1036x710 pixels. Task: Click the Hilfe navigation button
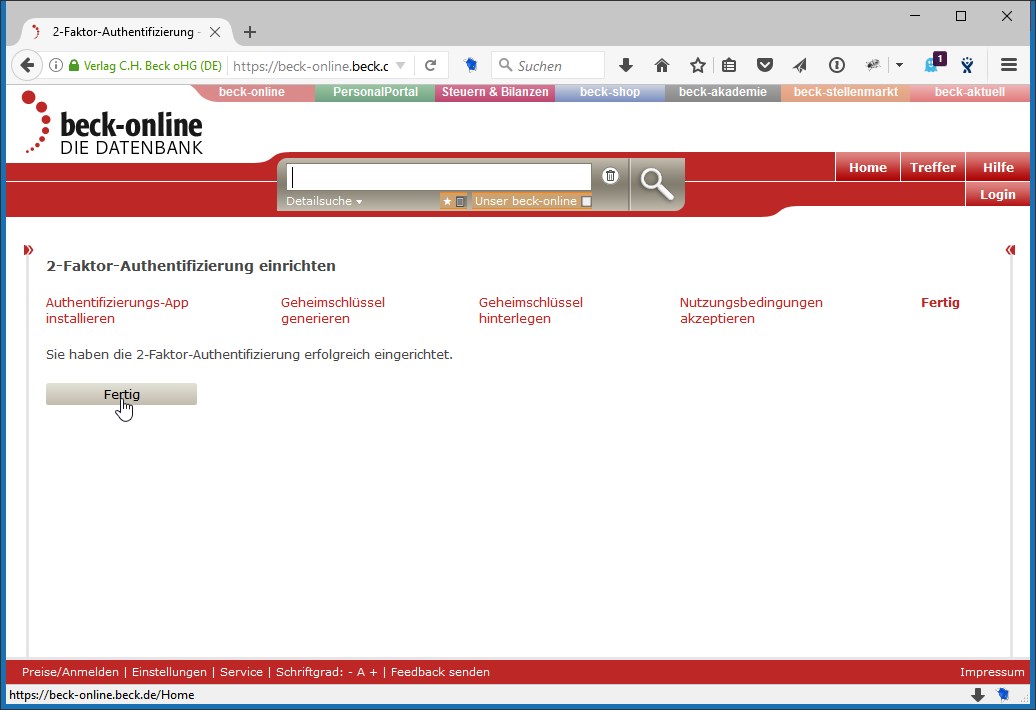click(998, 168)
